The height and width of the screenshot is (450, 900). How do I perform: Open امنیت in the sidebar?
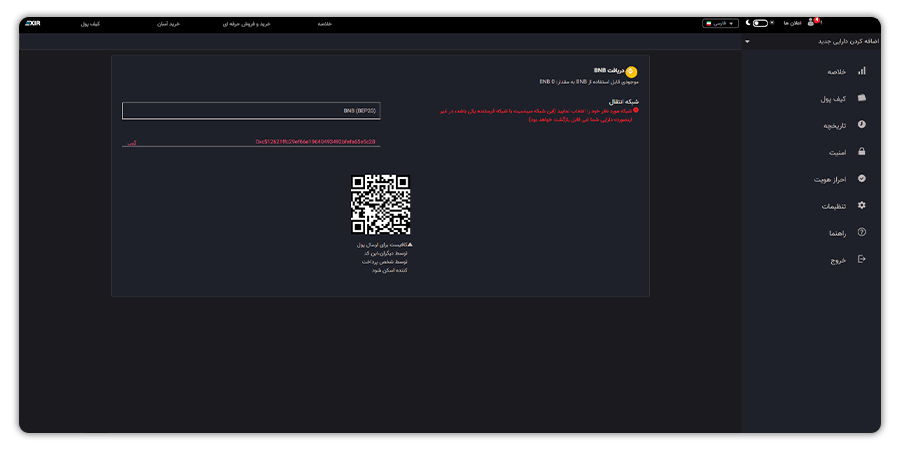point(837,153)
